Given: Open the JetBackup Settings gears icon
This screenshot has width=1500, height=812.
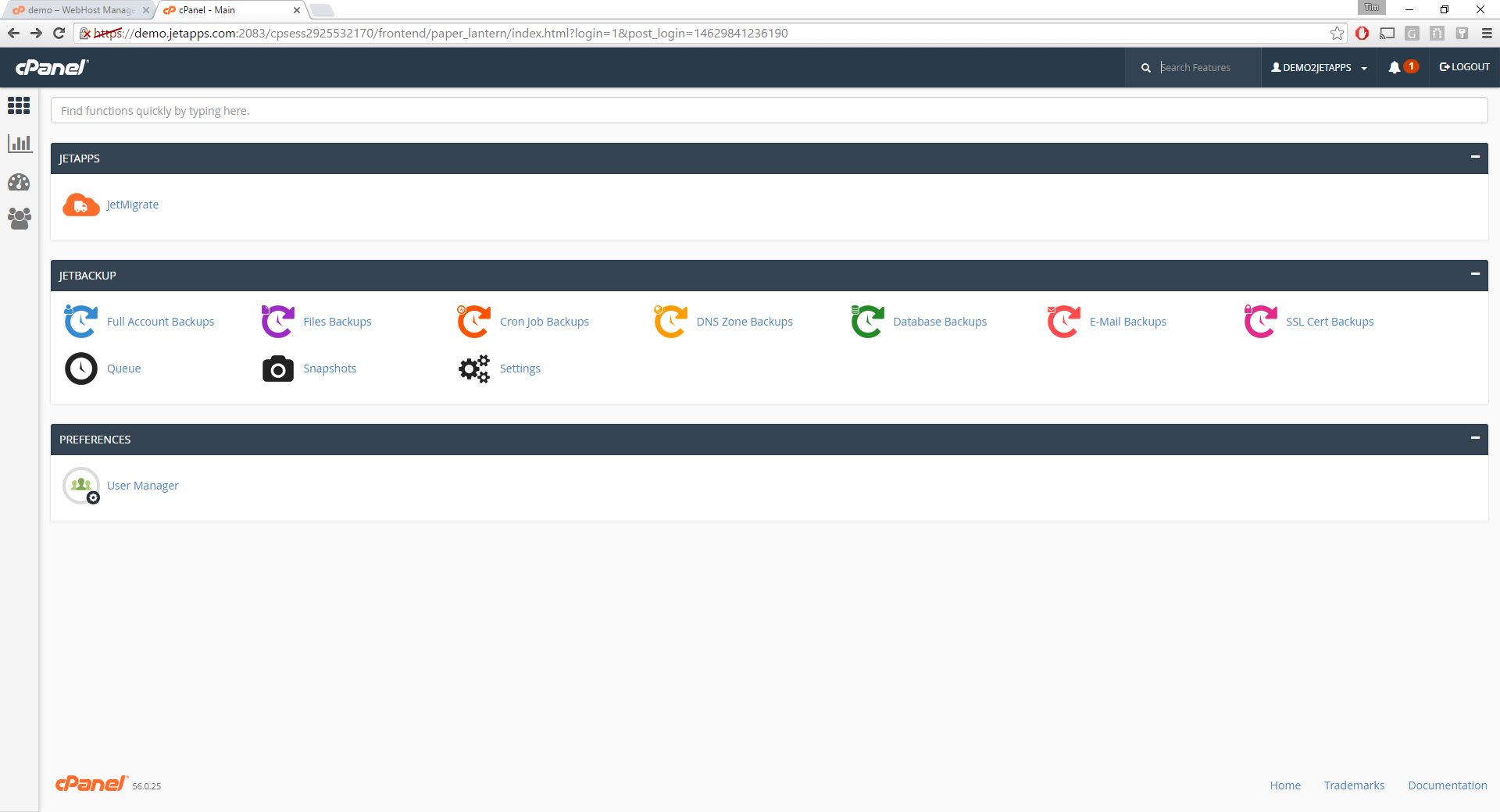Looking at the screenshot, I should click(474, 369).
